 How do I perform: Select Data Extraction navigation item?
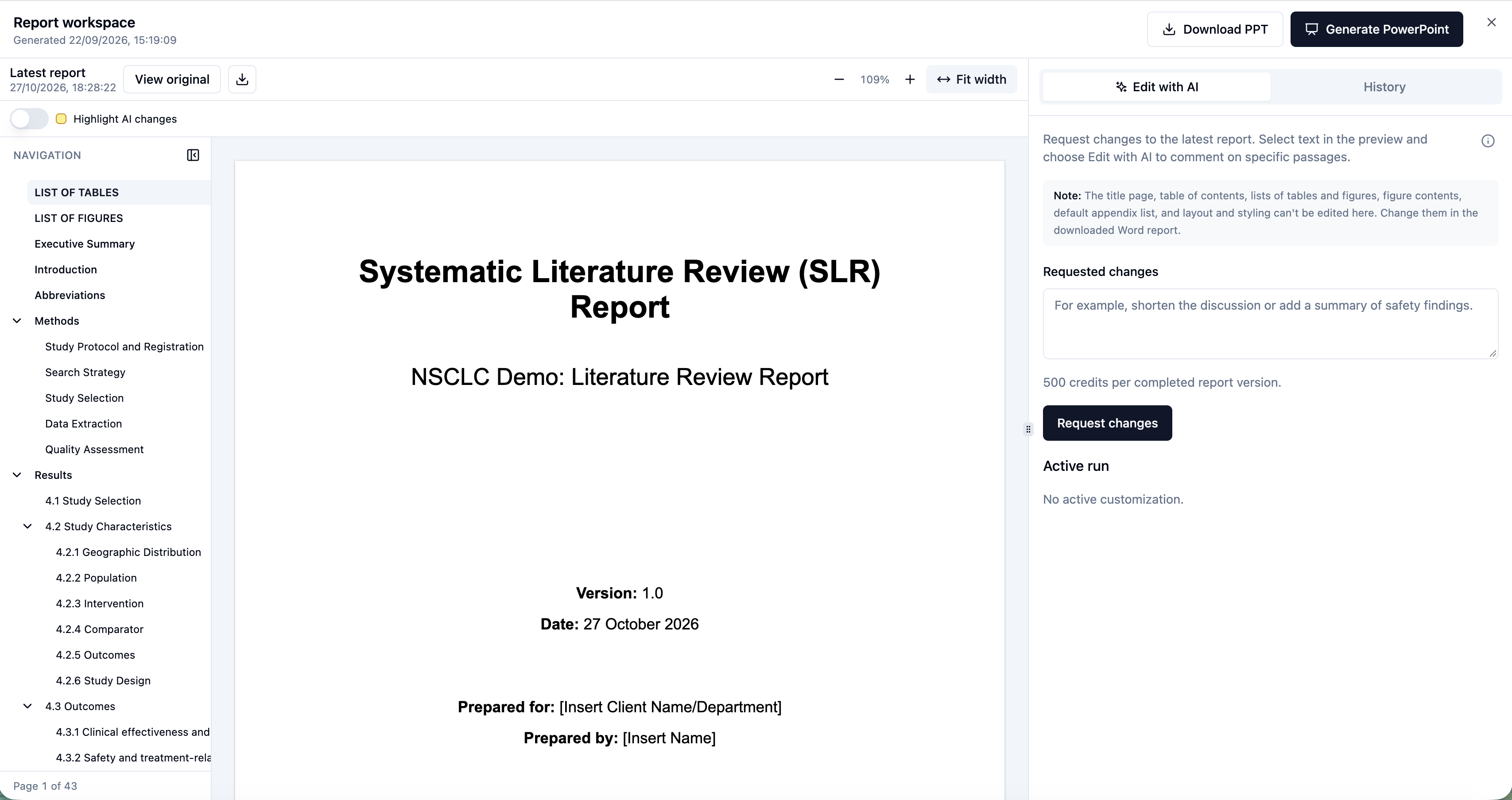(x=124, y=424)
